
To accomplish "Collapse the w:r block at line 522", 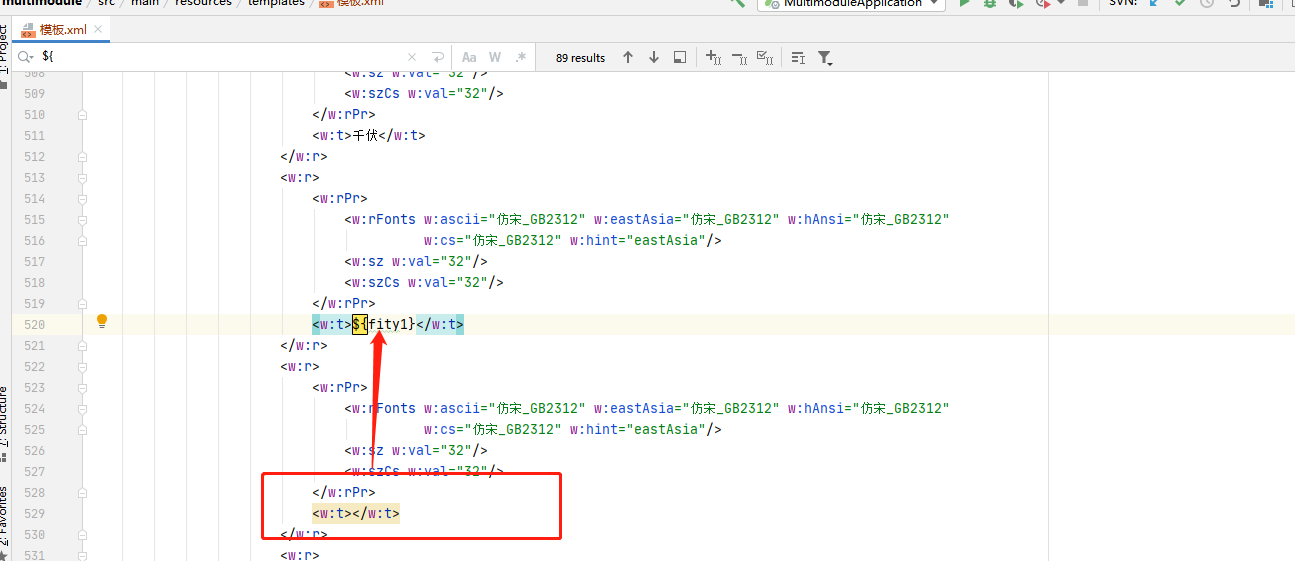I will click(x=82, y=366).
